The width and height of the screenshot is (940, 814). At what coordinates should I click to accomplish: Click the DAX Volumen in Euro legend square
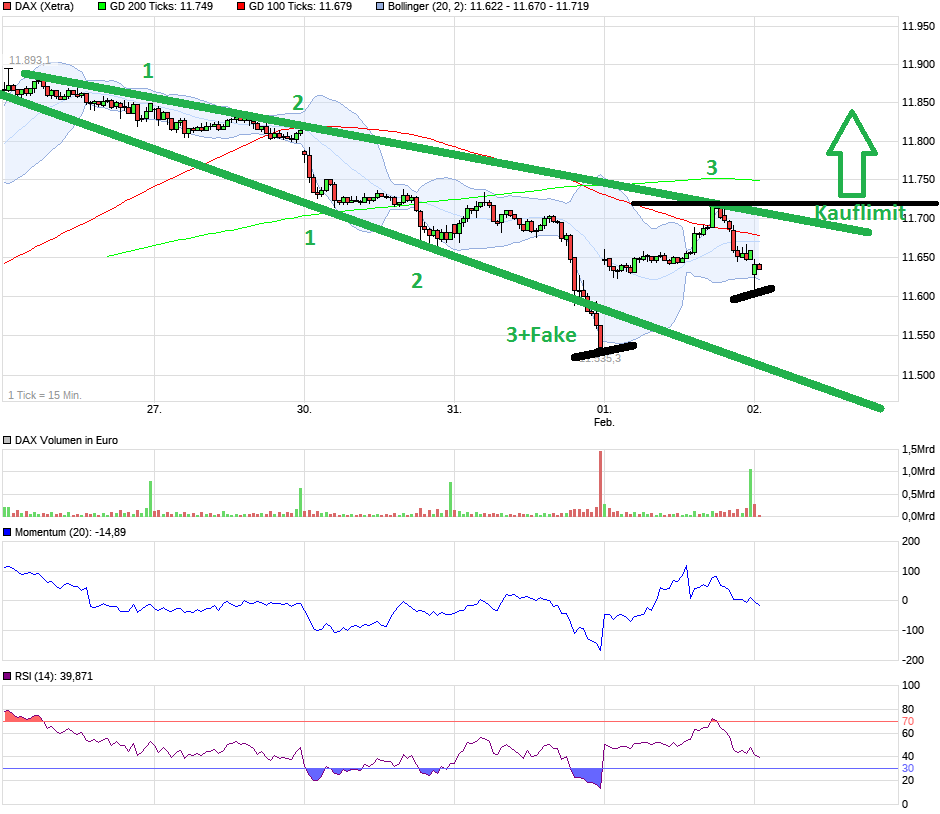7,440
